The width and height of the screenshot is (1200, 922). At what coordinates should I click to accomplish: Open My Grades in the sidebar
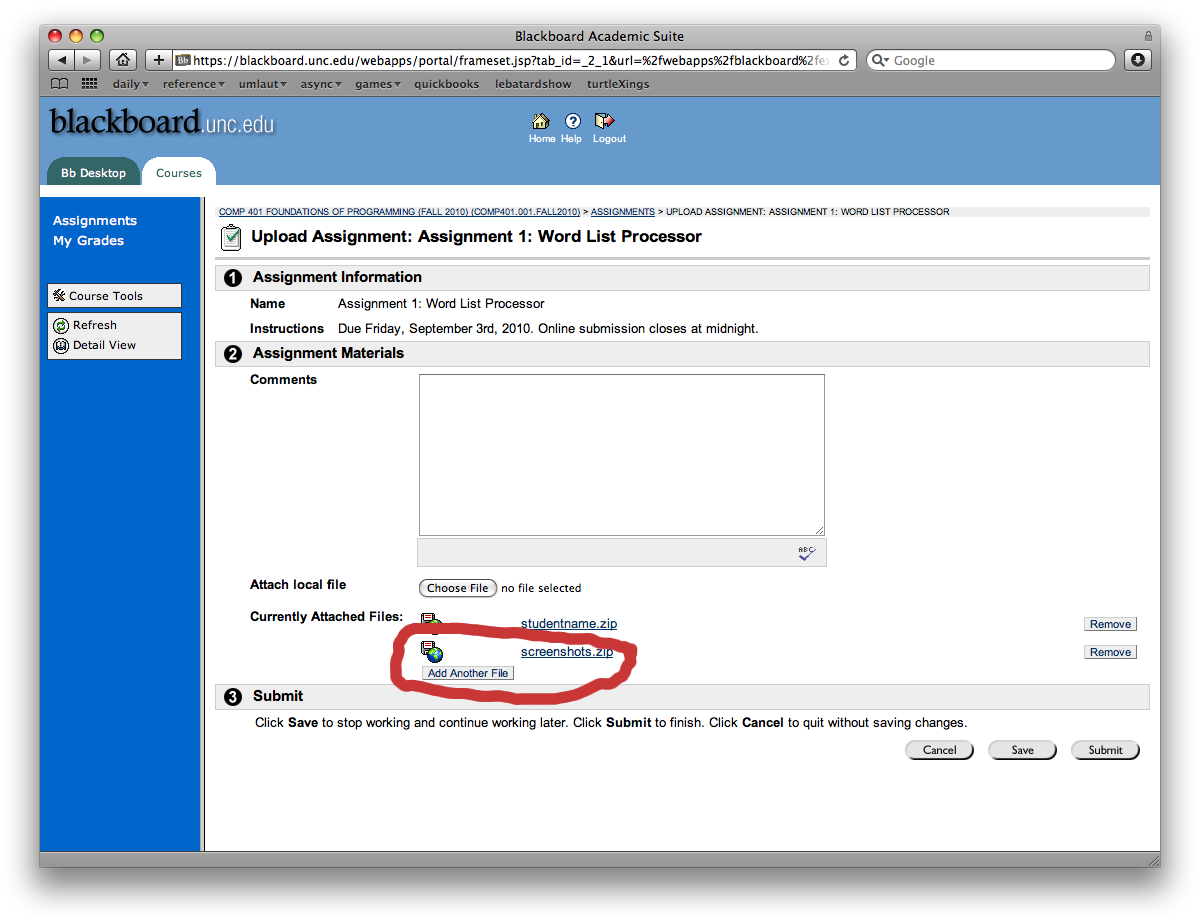click(x=89, y=241)
